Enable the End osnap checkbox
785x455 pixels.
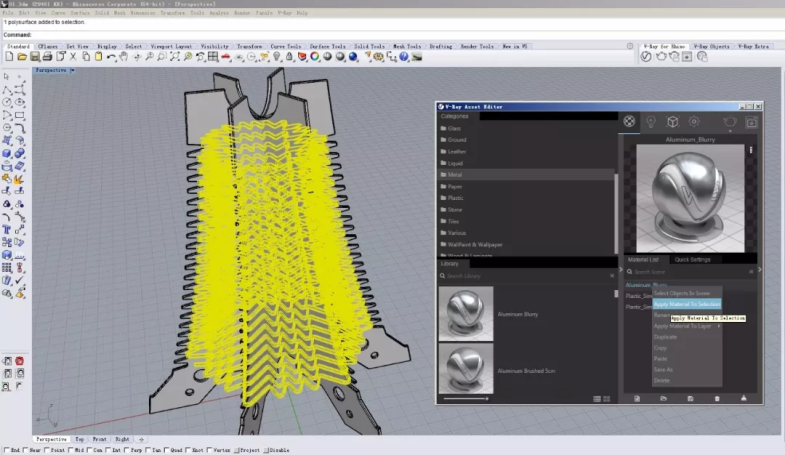(5, 450)
